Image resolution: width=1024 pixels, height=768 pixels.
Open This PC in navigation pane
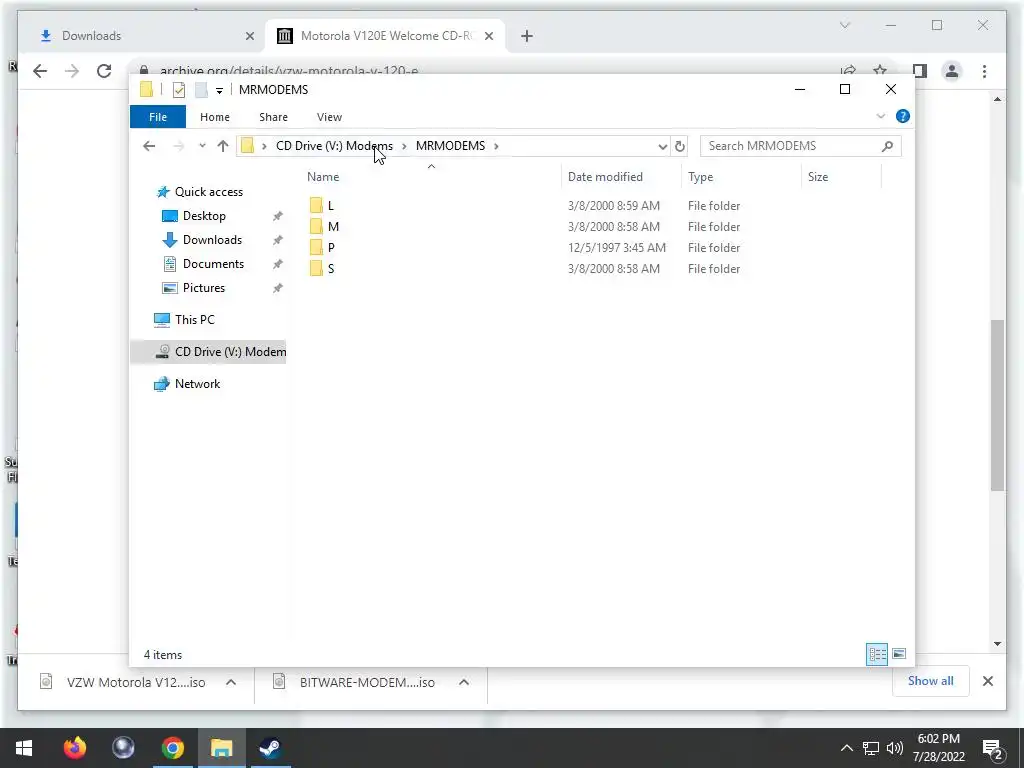tap(195, 319)
